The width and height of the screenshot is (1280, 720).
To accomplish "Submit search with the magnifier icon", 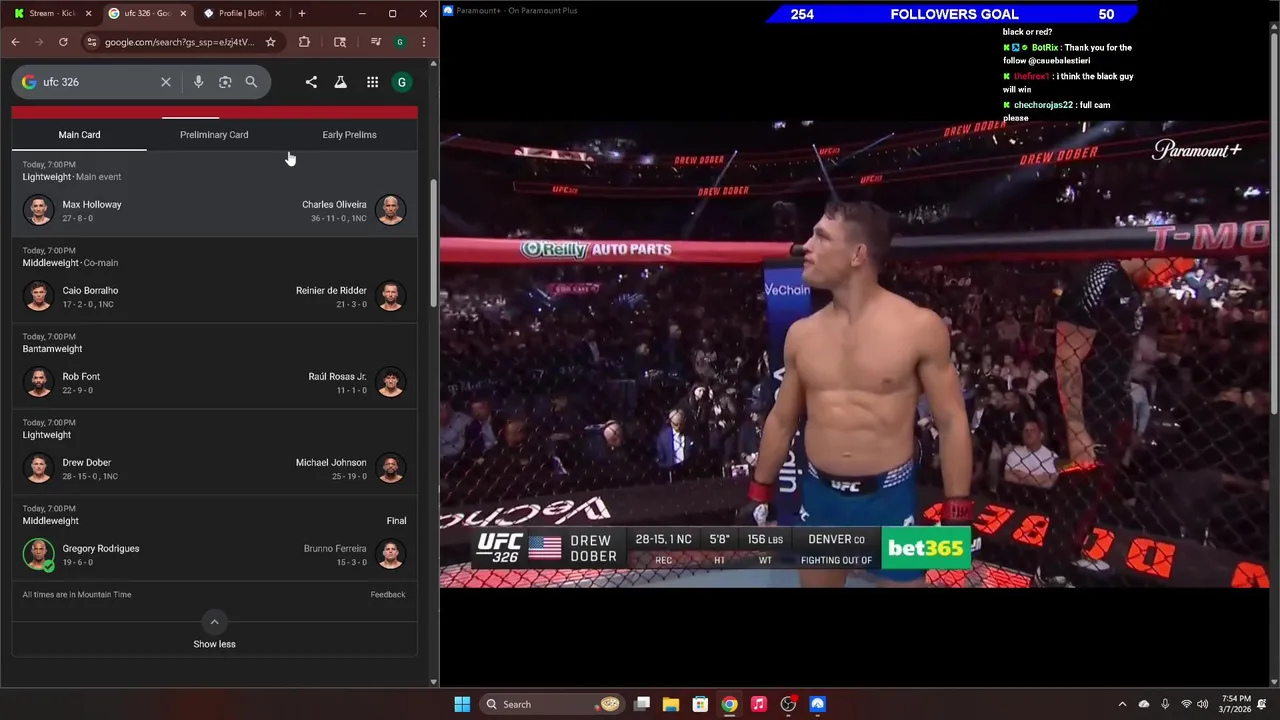I will [x=251, y=82].
